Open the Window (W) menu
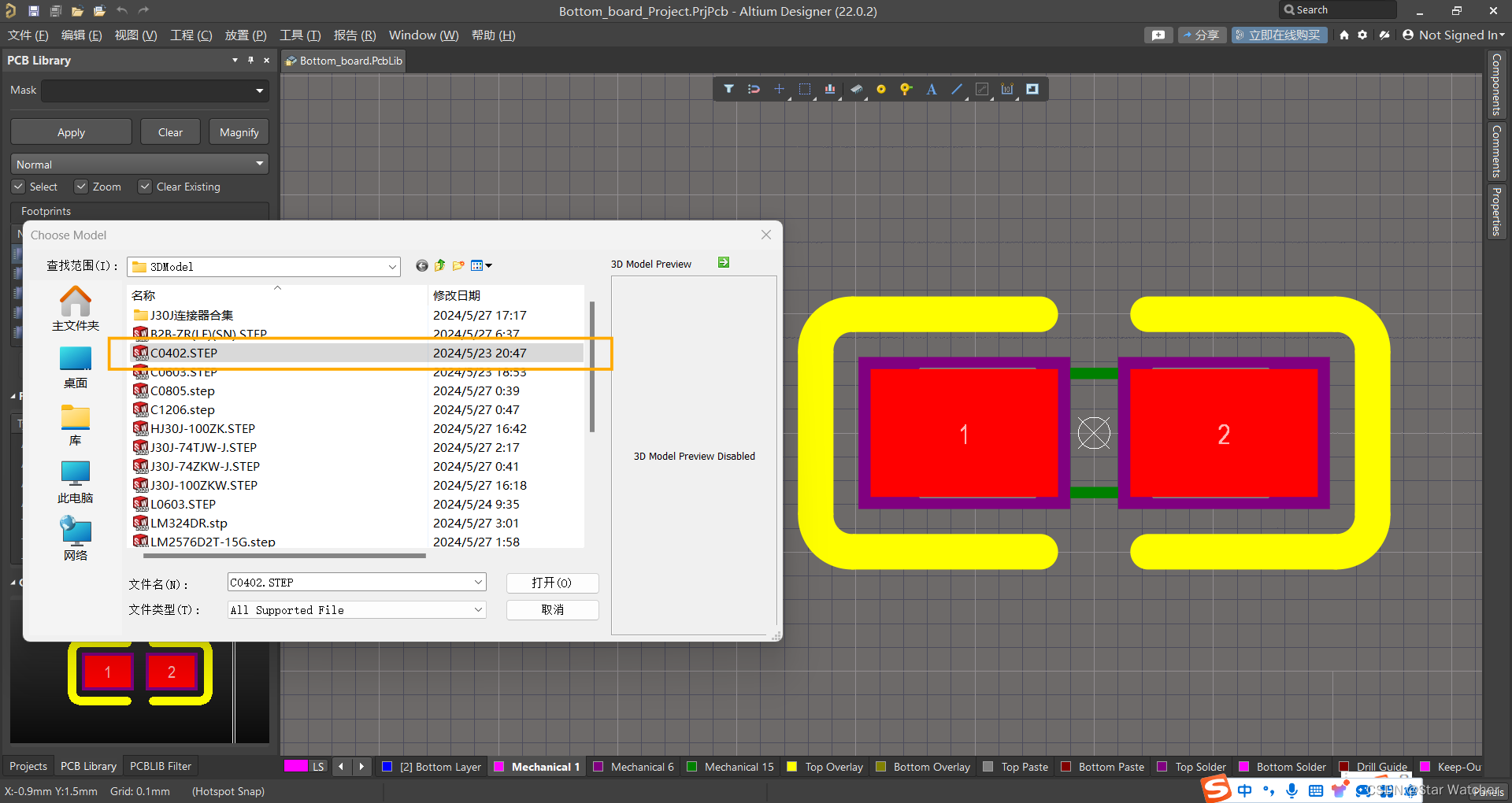 (424, 35)
